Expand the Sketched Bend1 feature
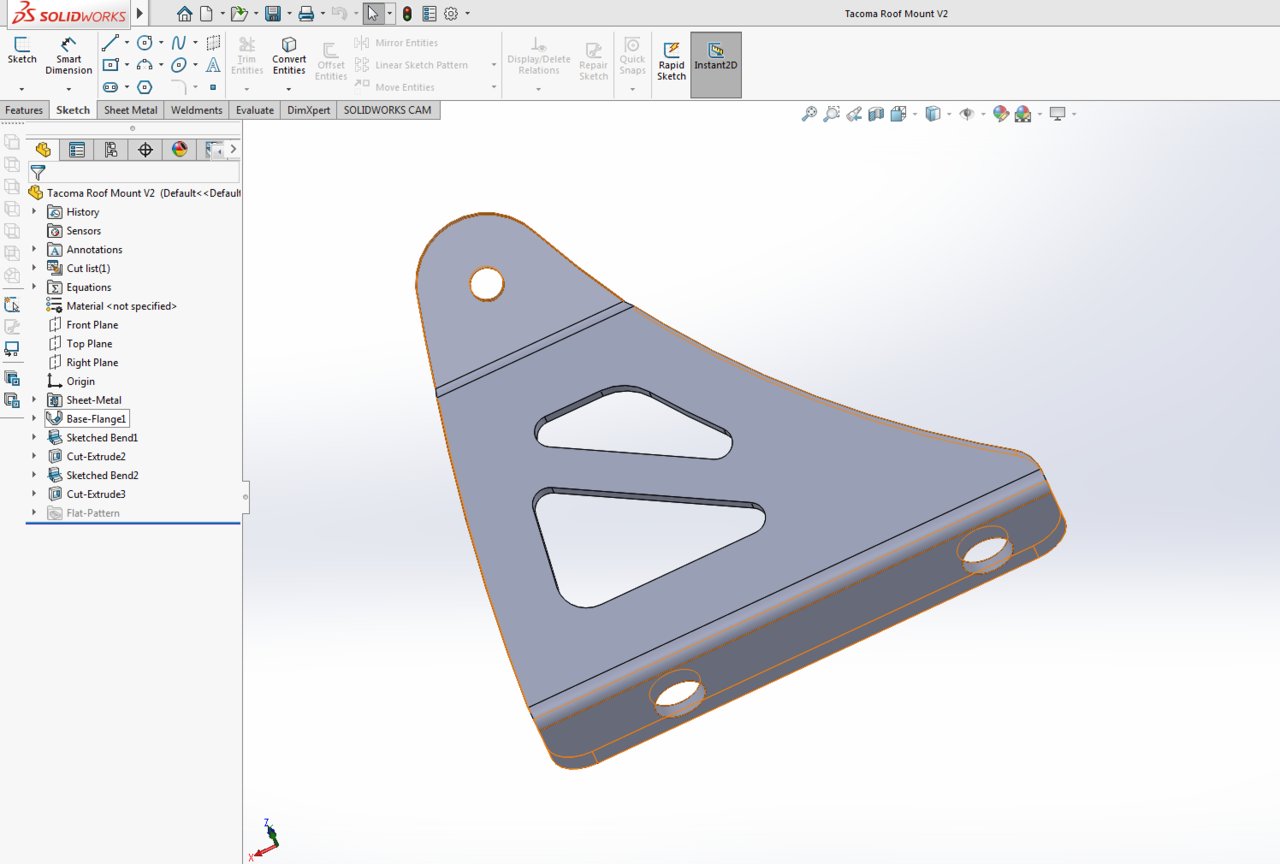1280x864 pixels. 34,437
